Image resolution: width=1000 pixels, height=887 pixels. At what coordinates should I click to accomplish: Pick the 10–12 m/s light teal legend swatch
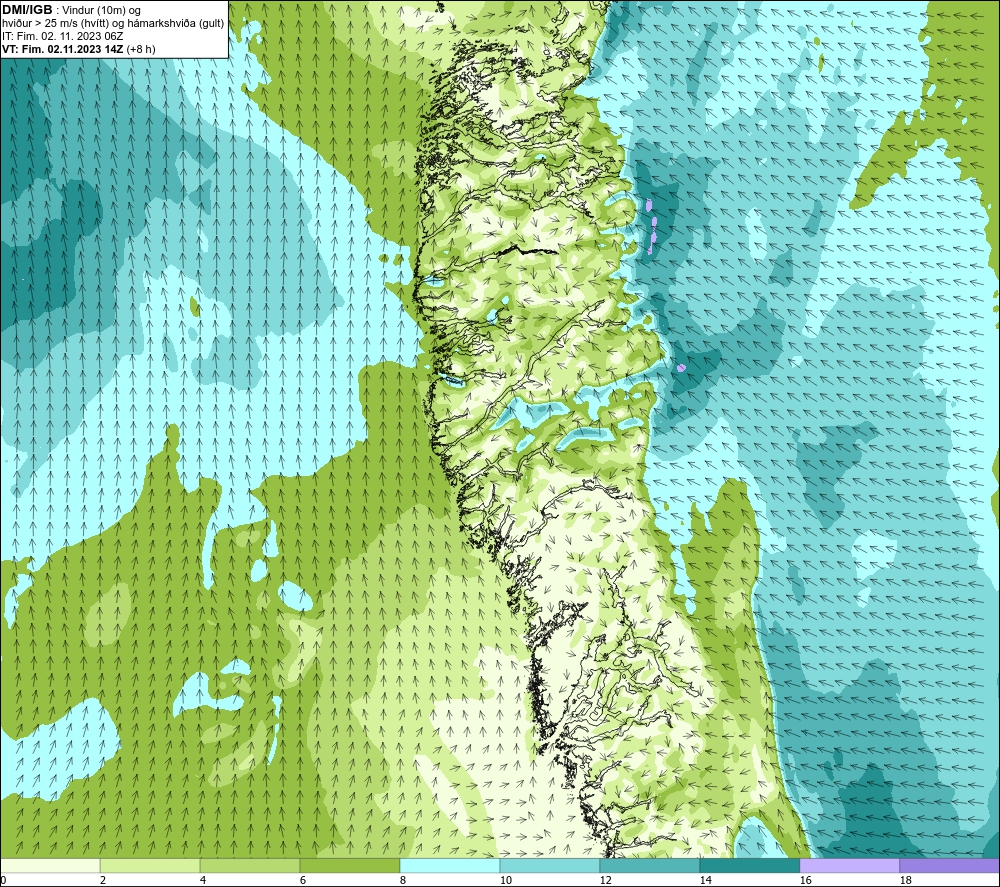550,865
